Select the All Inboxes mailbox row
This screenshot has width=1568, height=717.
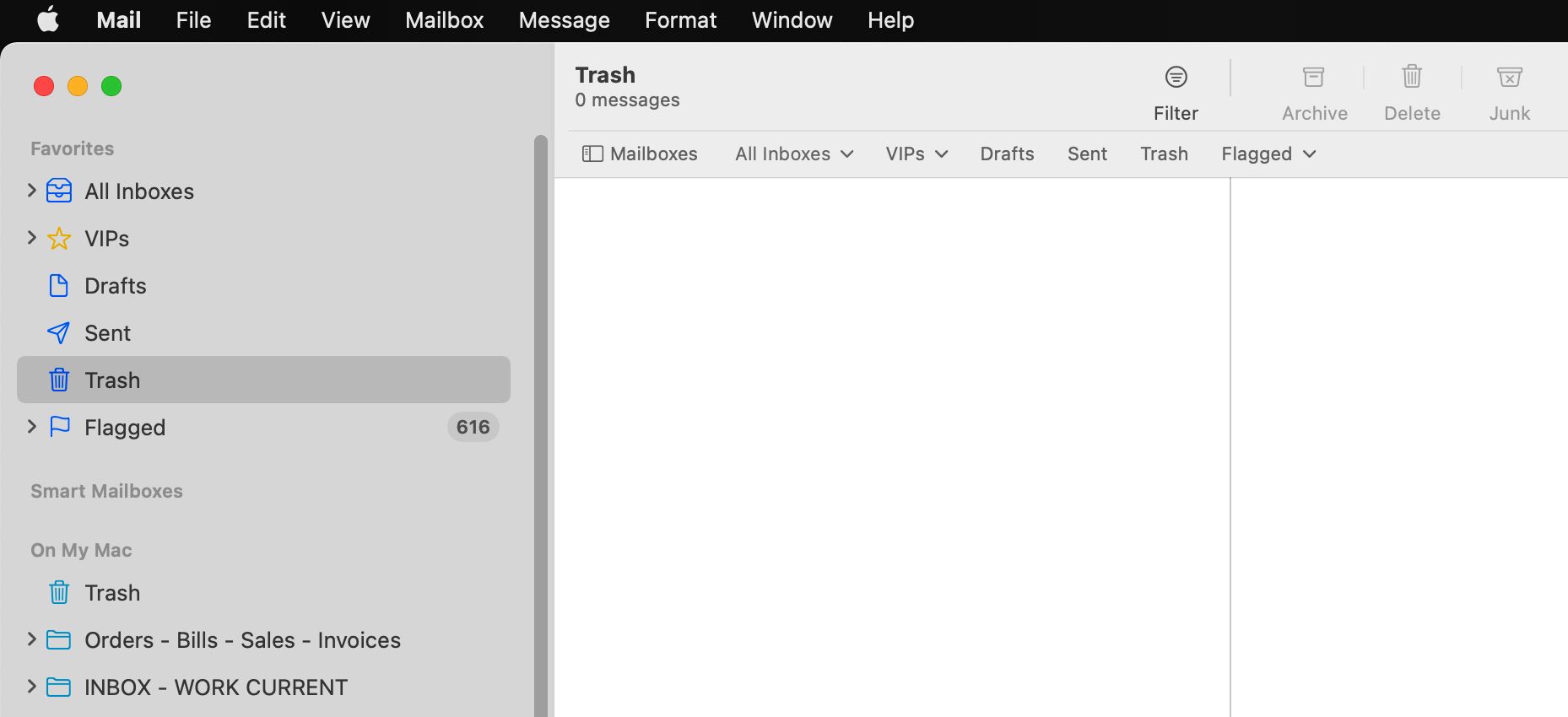coord(263,191)
